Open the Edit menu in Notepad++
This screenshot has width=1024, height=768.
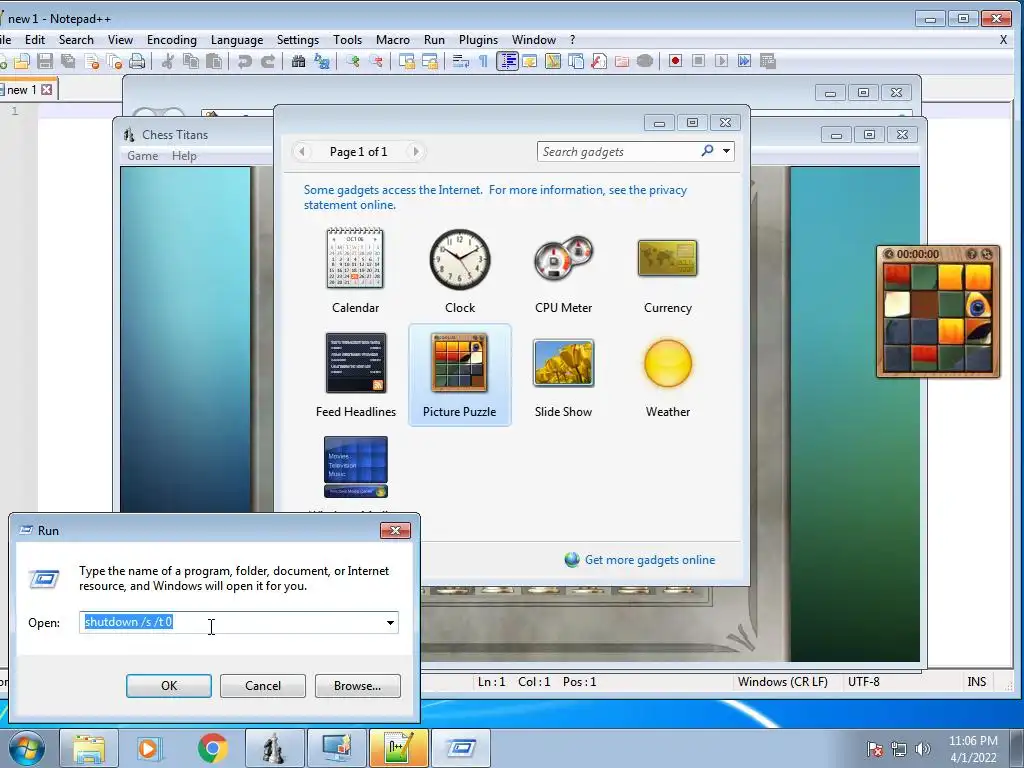[35, 40]
